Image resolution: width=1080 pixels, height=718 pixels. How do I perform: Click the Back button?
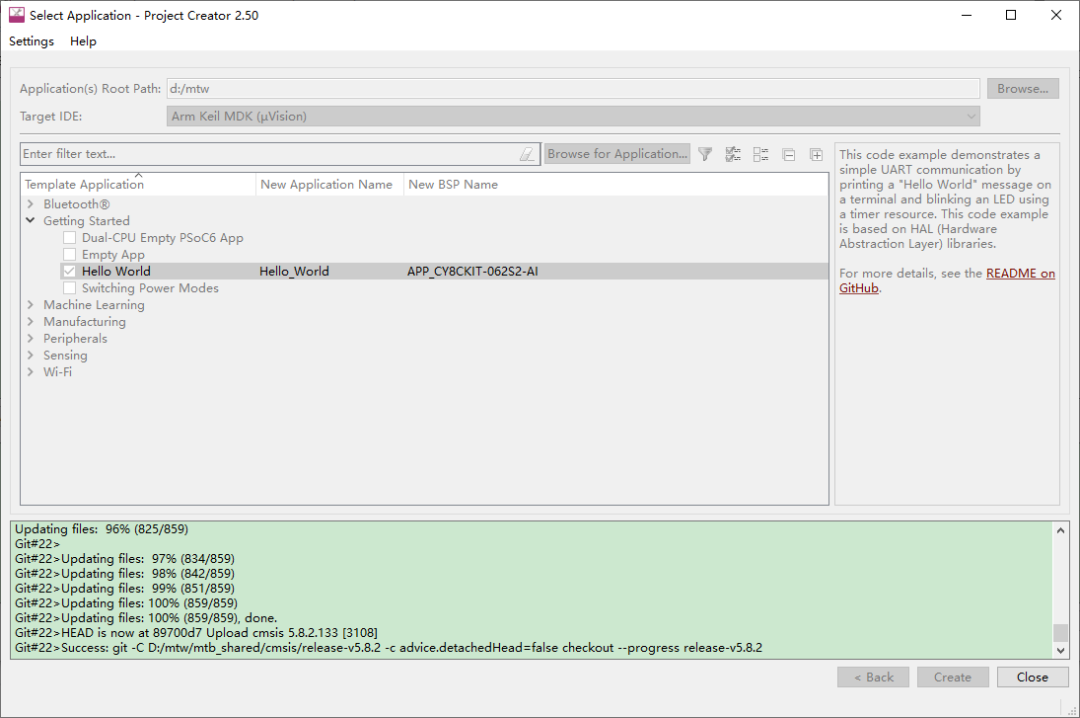click(x=873, y=677)
